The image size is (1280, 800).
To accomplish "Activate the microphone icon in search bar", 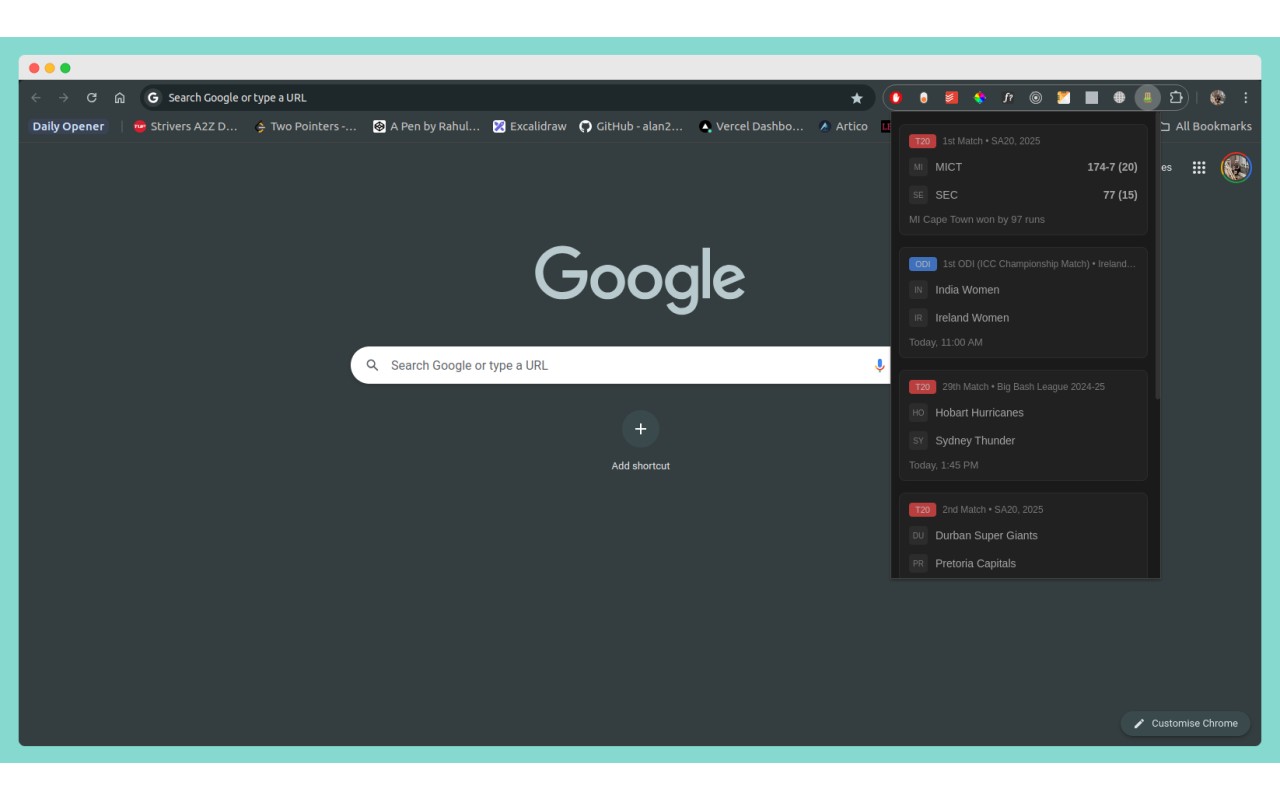I will pyautogui.click(x=879, y=365).
